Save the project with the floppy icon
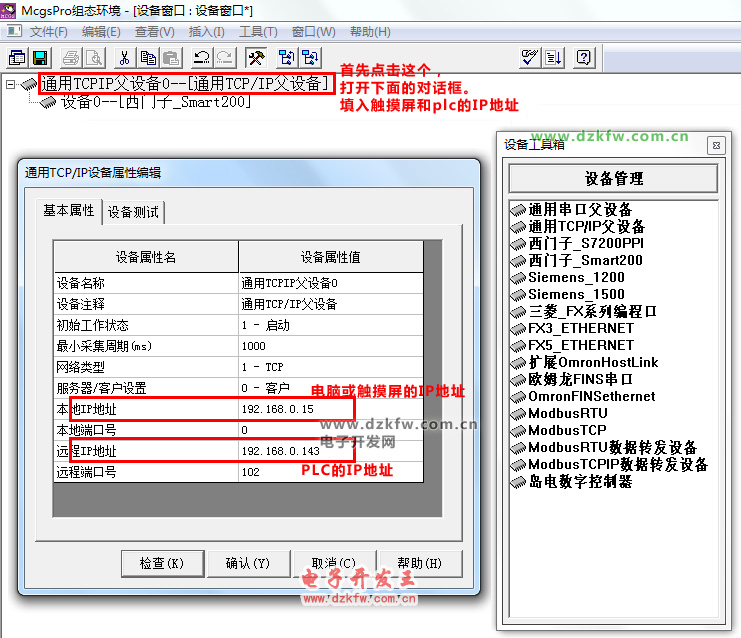 tap(40, 58)
